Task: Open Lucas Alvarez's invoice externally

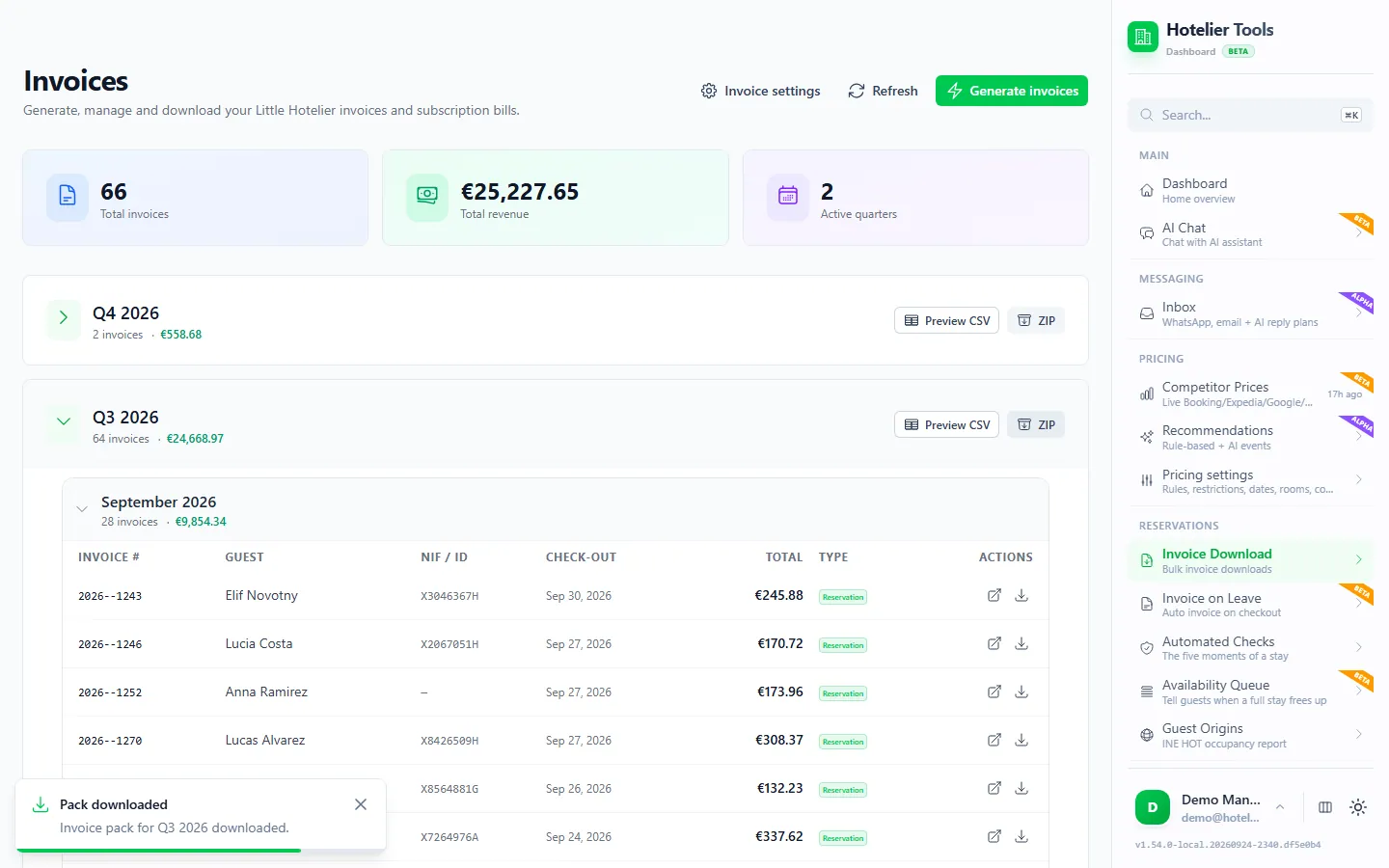Action: coord(994,740)
